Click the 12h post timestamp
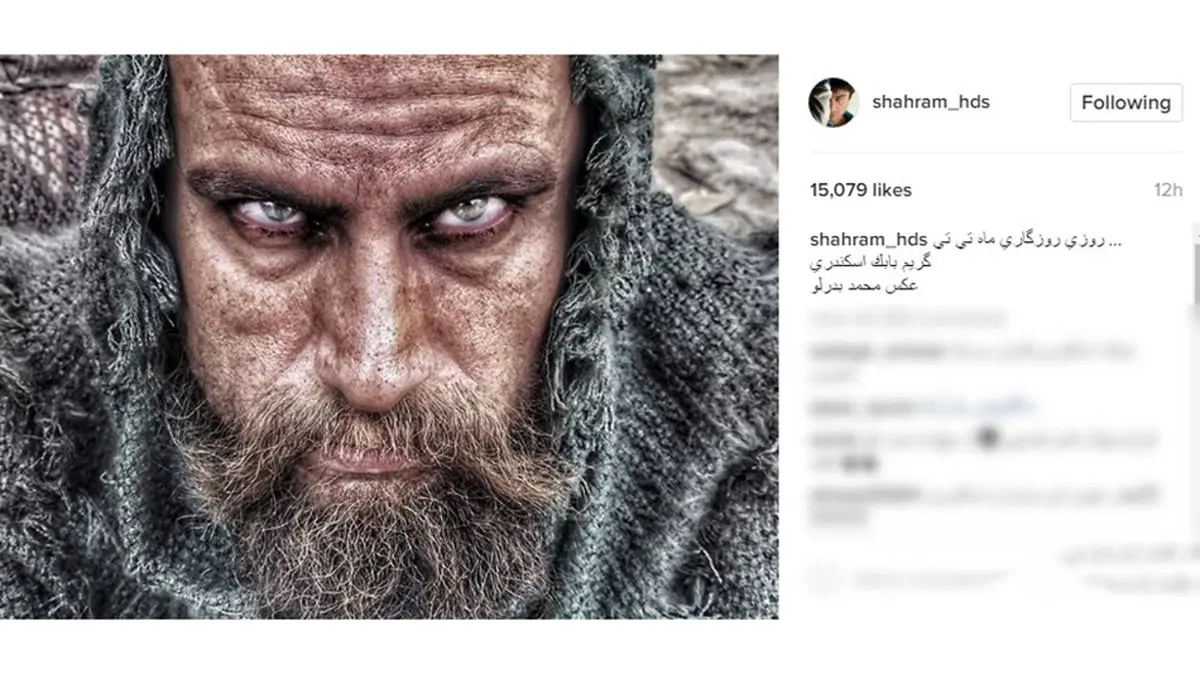Image resolution: width=1200 pixels, height=674 pixels. 1167,190
